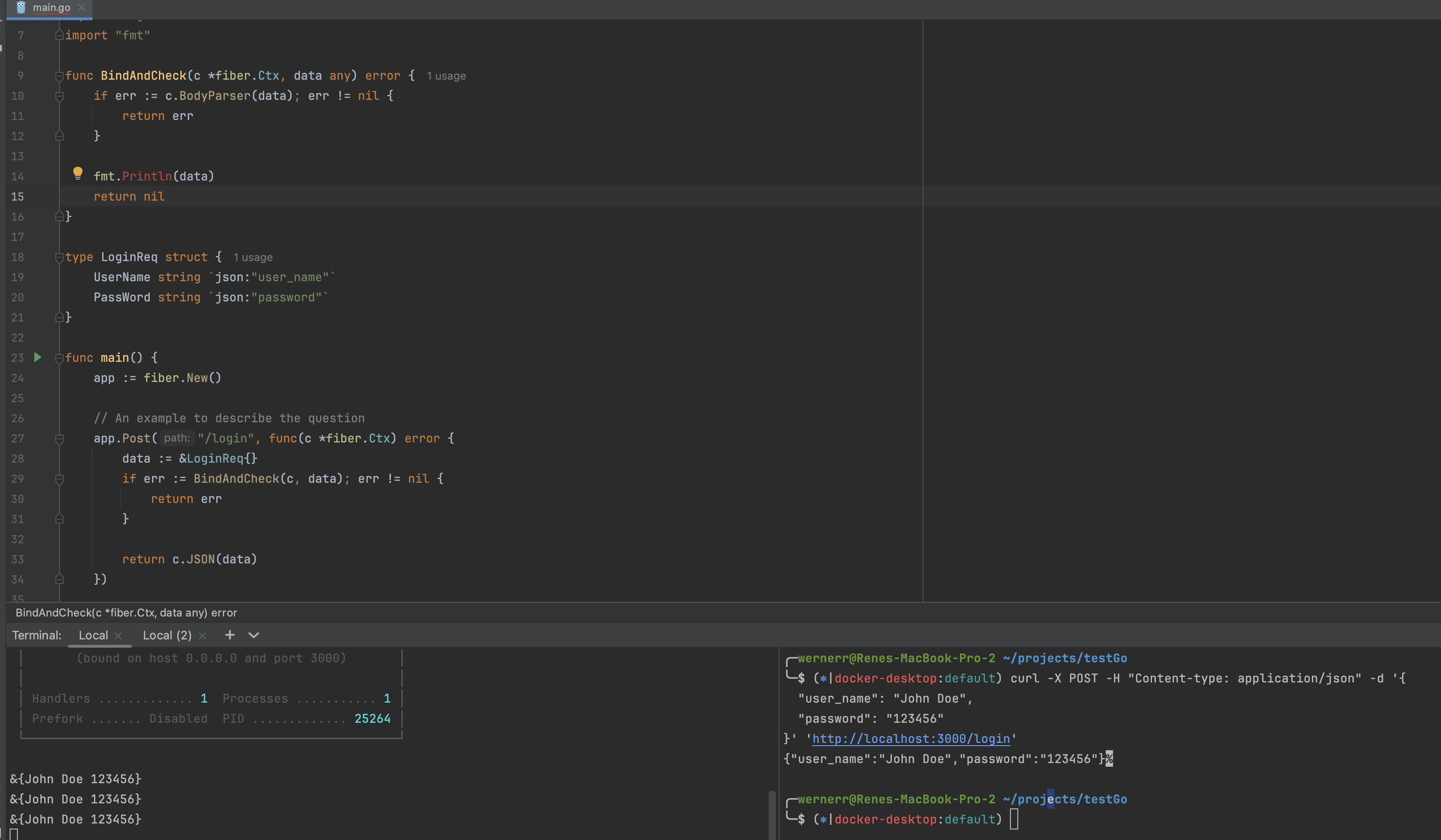The image size is (1441, 840).
Task: Collapse the import statement fold arrow
Action: (60, 35)
